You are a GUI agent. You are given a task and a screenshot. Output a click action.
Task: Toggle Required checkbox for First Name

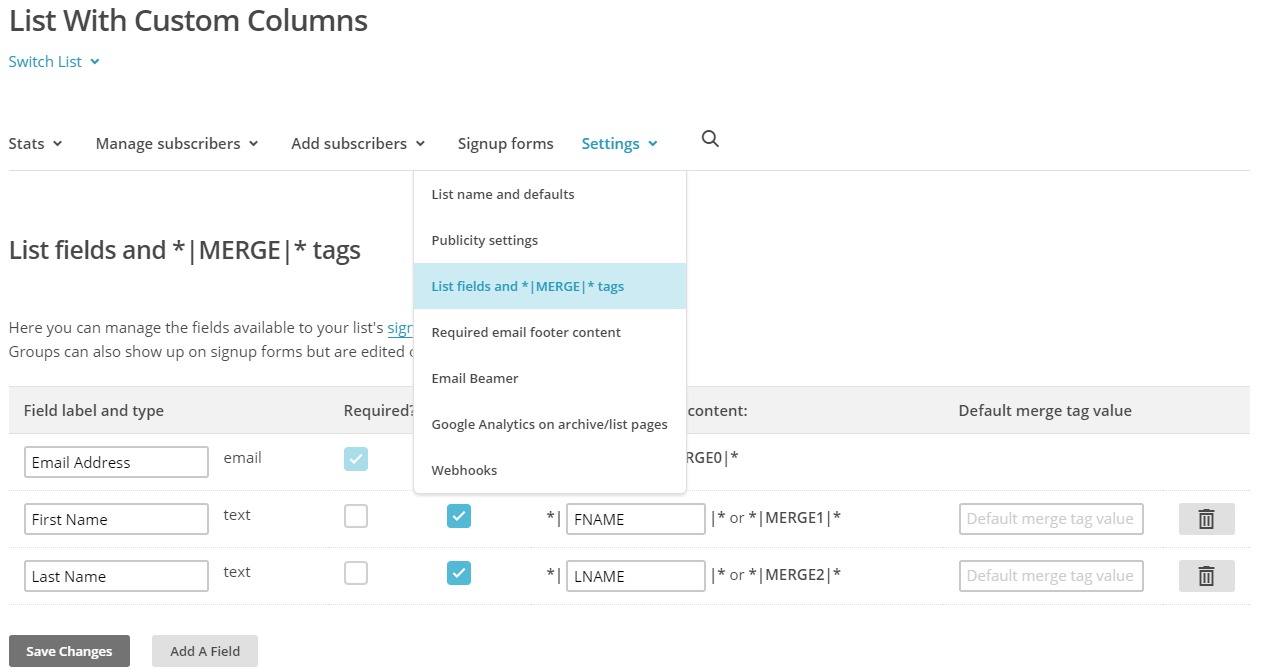click(356, 516)
